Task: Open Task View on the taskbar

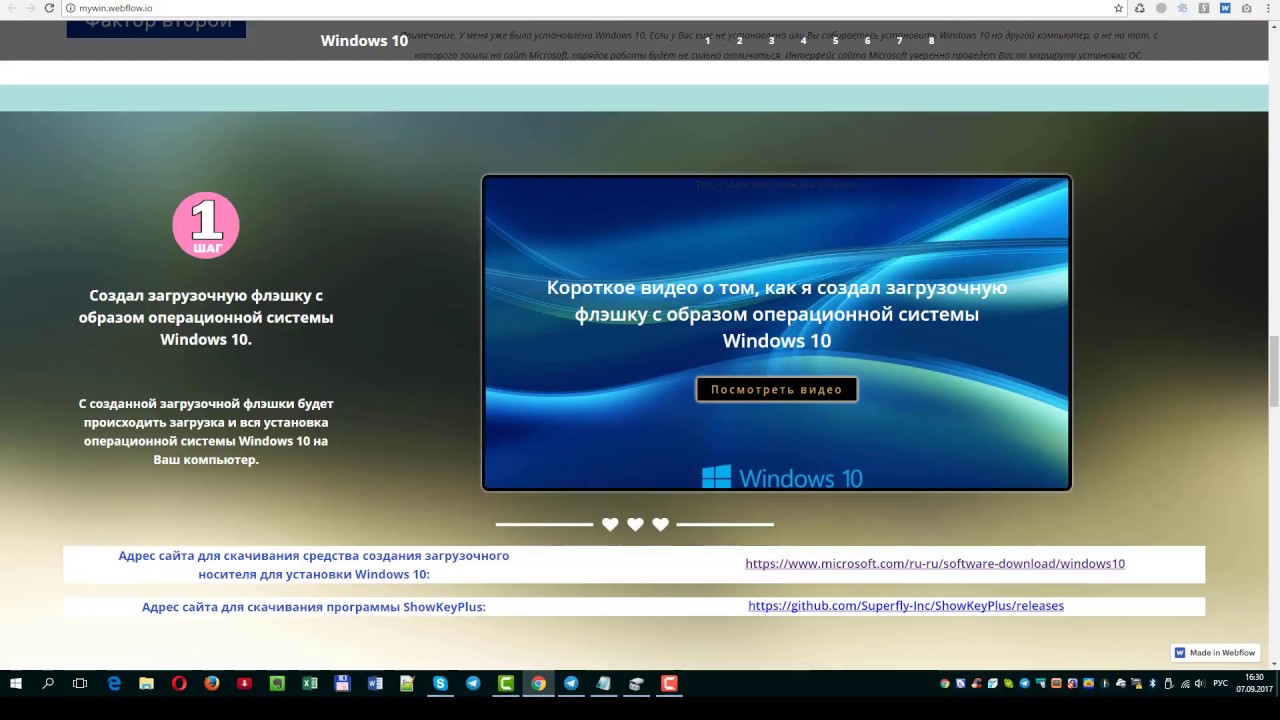Action: 80,684
